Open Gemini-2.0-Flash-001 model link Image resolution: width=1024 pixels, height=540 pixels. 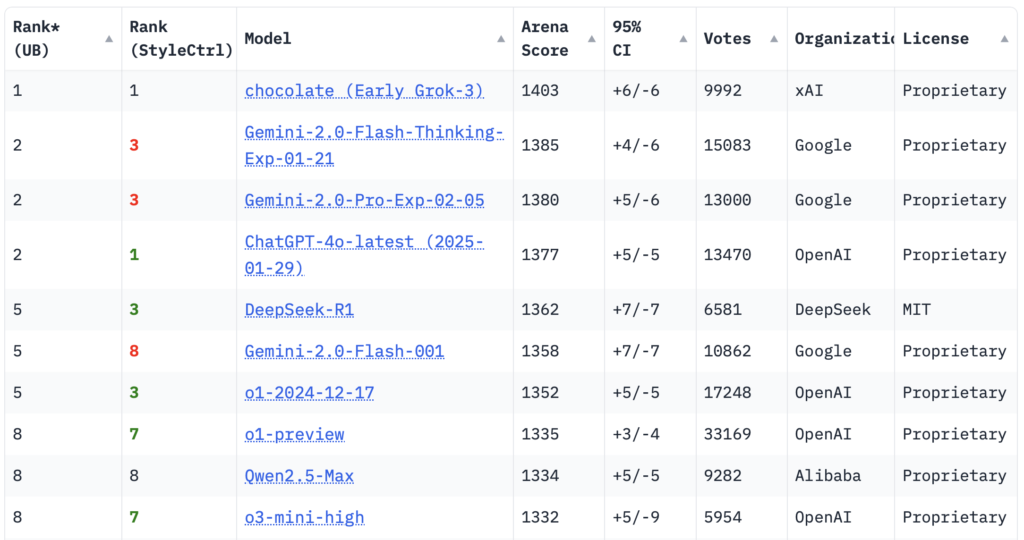coord(344,351)
